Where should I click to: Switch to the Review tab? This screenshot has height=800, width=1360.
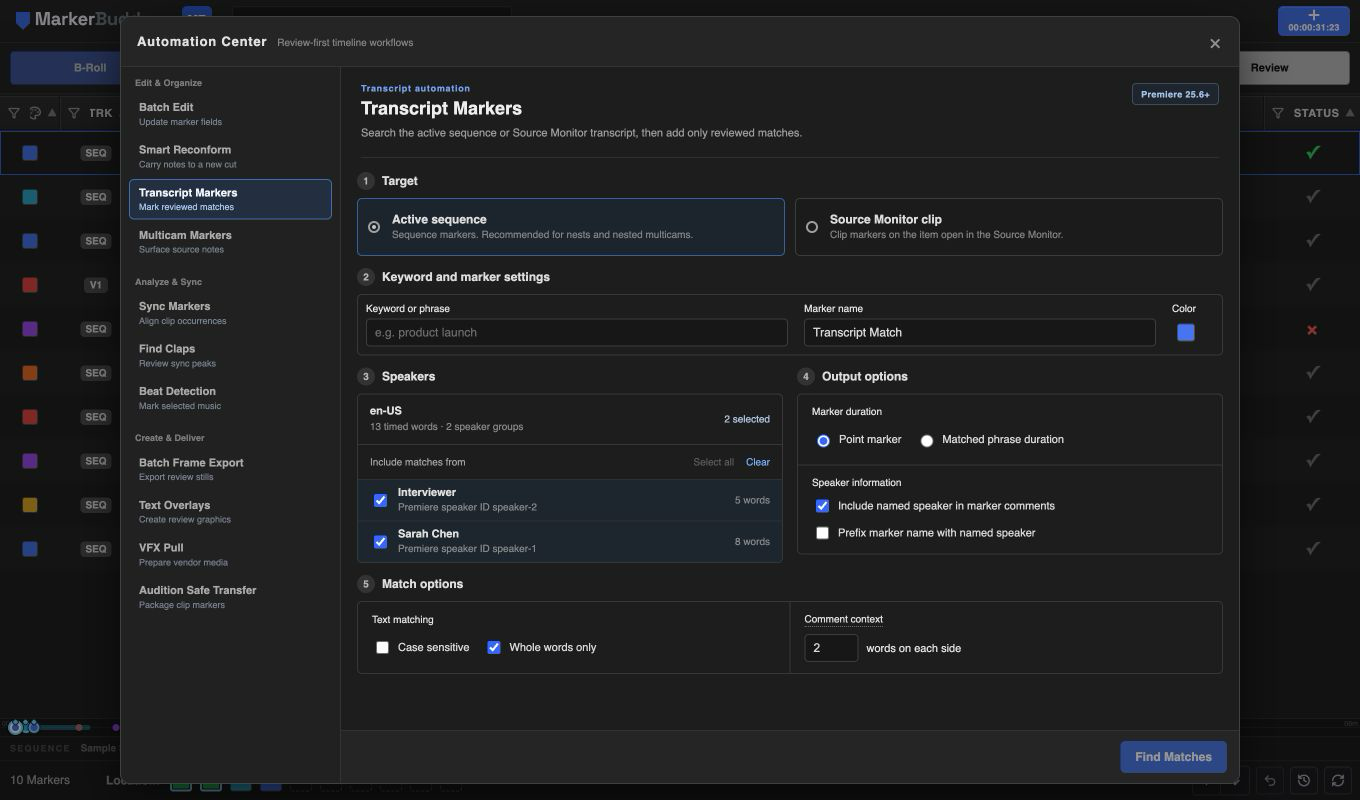click(1294, 68)
